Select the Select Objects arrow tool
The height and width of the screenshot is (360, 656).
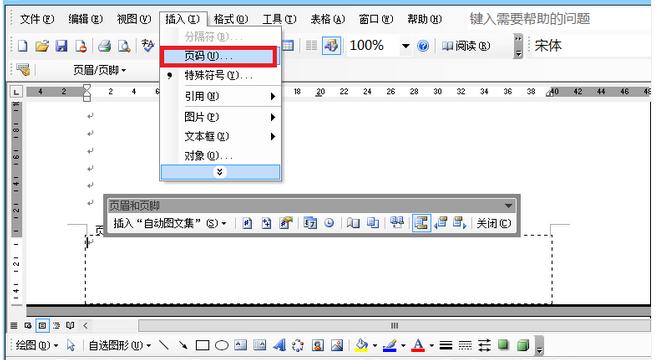click(x=71, y=345)
